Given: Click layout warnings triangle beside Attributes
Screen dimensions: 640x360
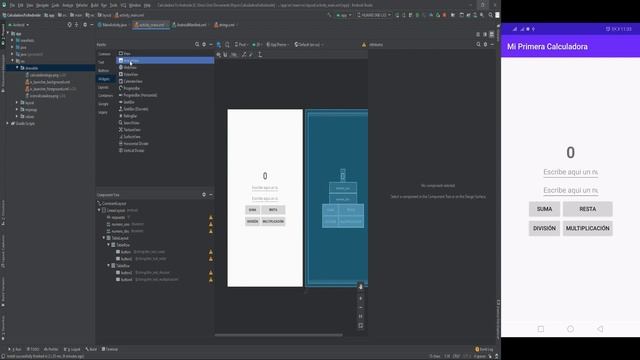Looking at the screenshot, I should point(364,44).
